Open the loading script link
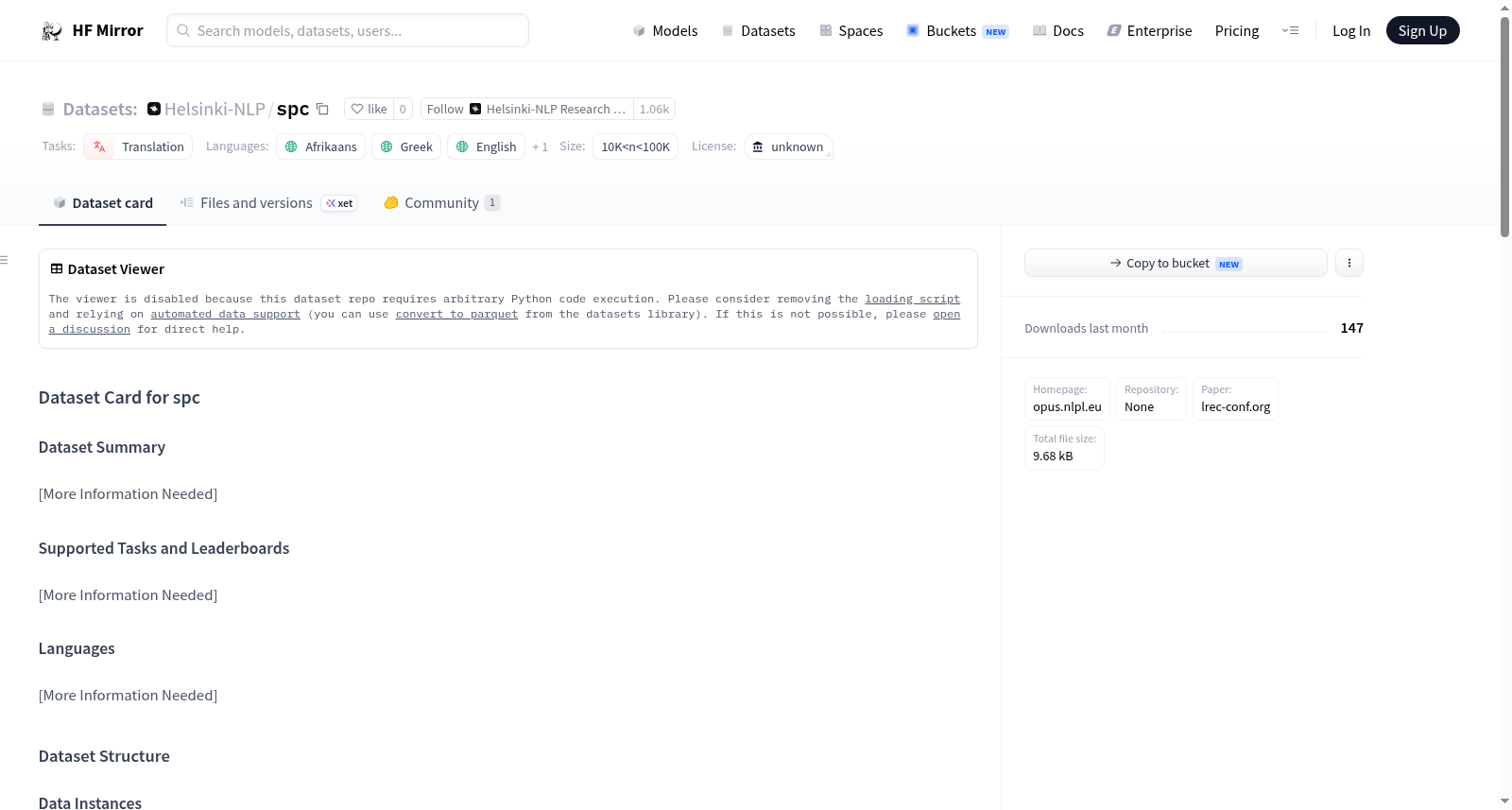 912,299
